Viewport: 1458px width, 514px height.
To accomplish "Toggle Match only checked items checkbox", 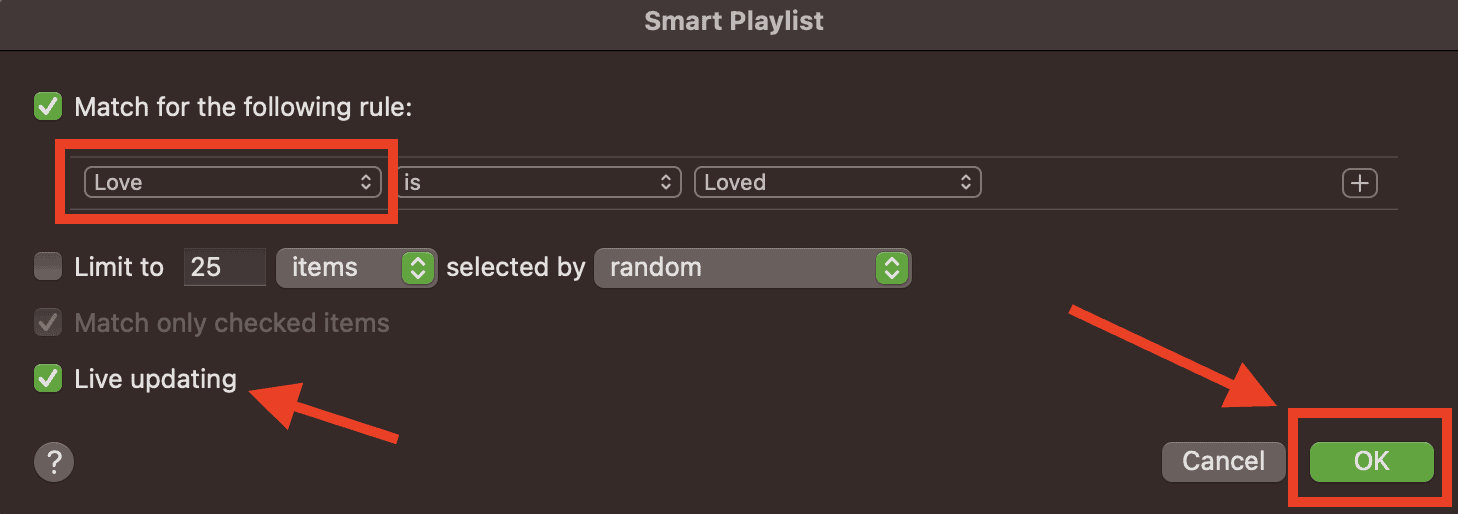I will [47, 323].
